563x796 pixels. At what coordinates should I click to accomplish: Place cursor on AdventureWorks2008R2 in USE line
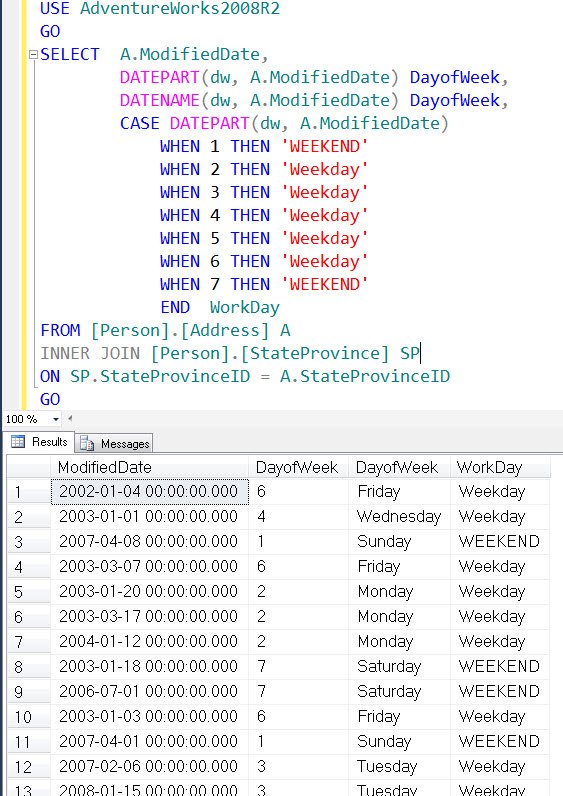(x=180, y=9)
